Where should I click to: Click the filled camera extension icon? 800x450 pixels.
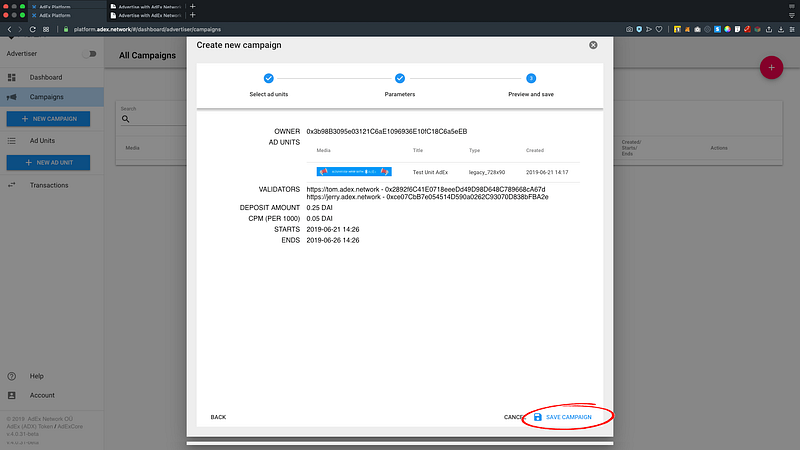pos(697,30)
